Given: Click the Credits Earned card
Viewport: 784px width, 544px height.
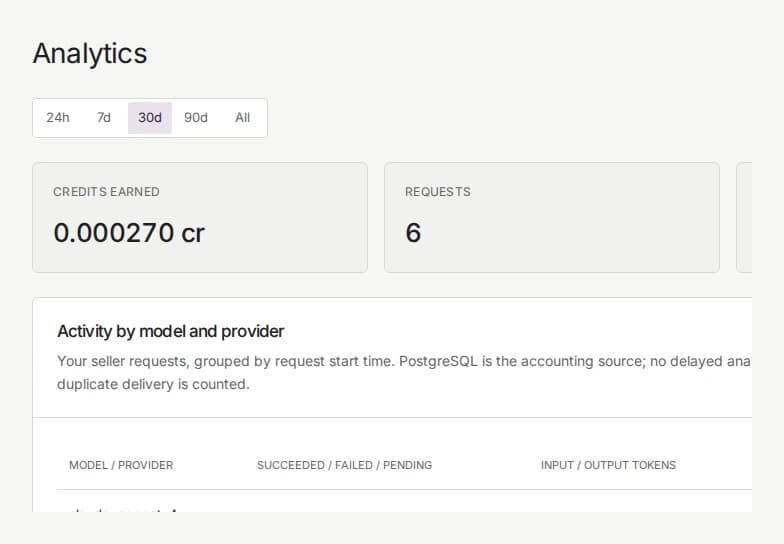Looking at the screenshot, I should [x=200, y=218].
